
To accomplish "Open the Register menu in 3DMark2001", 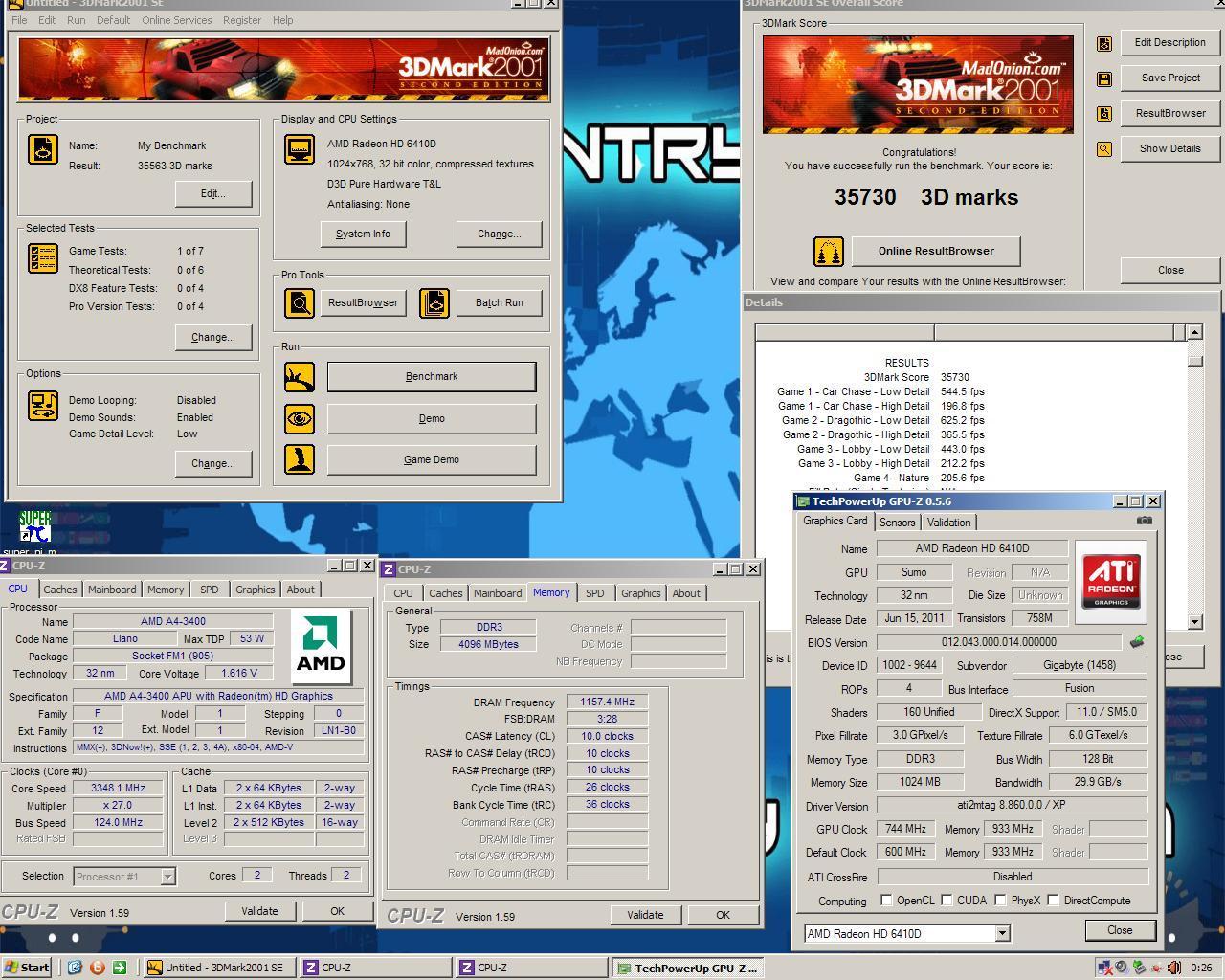I will click(x=242, y=20).
